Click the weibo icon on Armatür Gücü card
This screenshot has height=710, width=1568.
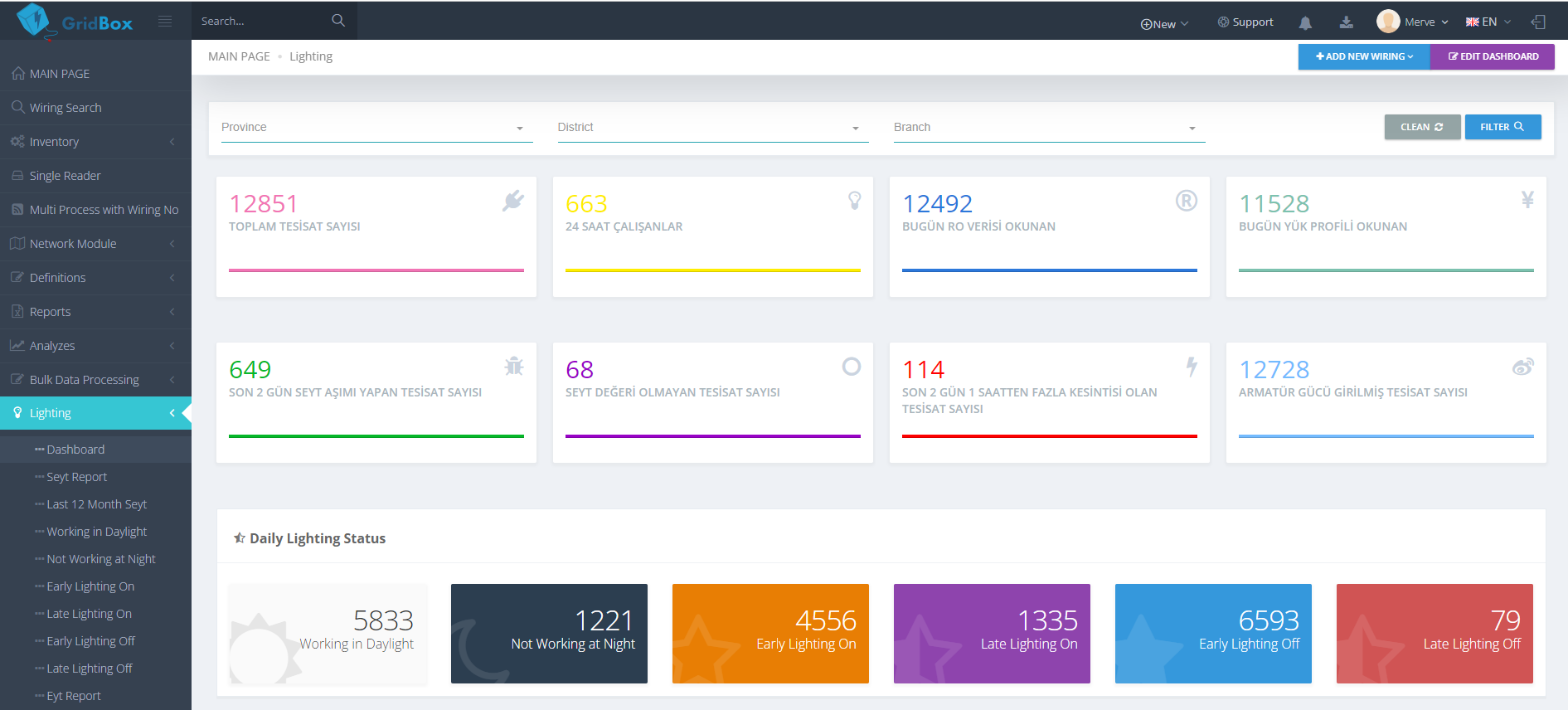[1523, 367]
